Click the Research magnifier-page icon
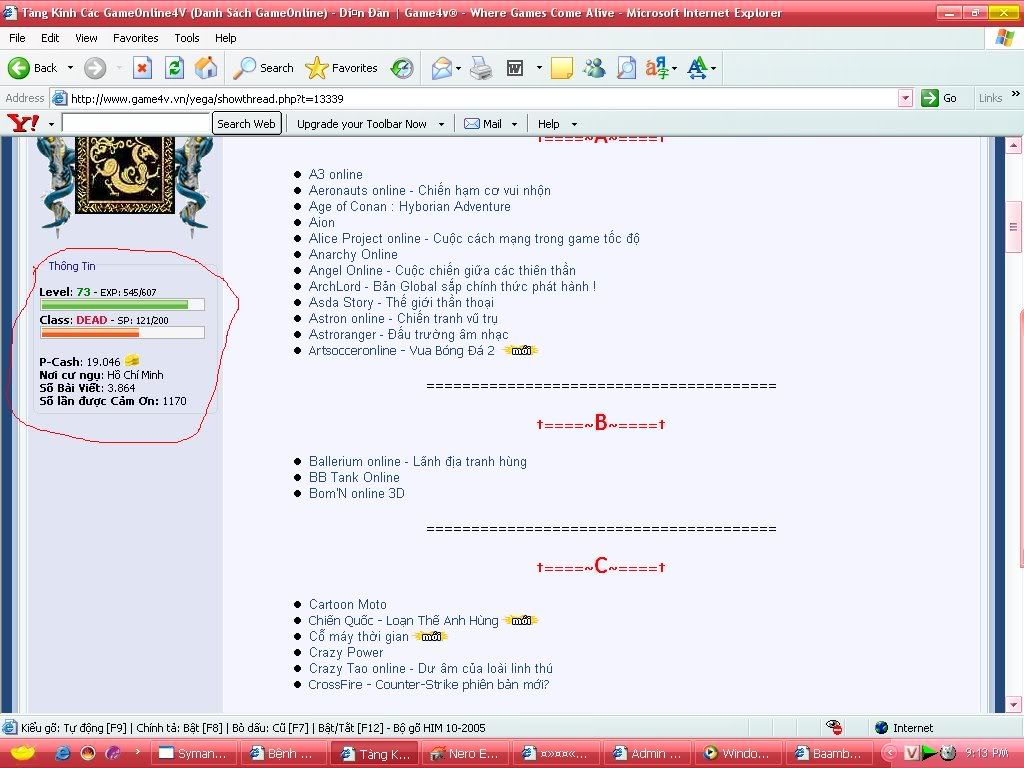 tap(626, 68)
